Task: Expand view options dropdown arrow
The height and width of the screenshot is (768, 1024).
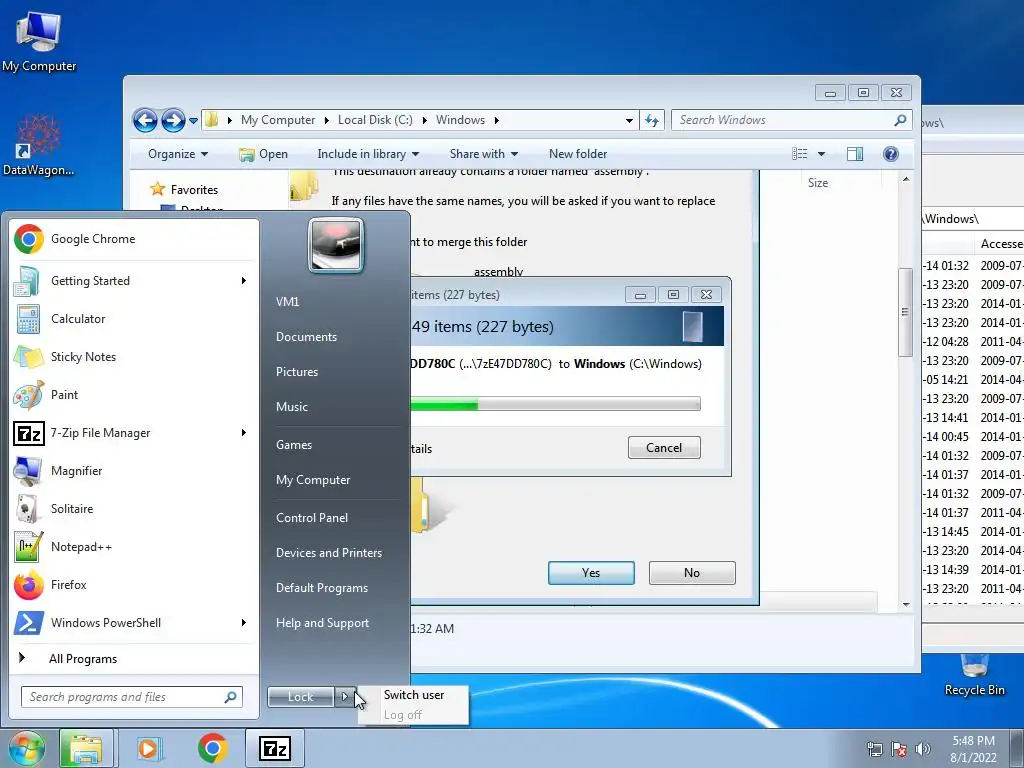Action: pos(822,154)
